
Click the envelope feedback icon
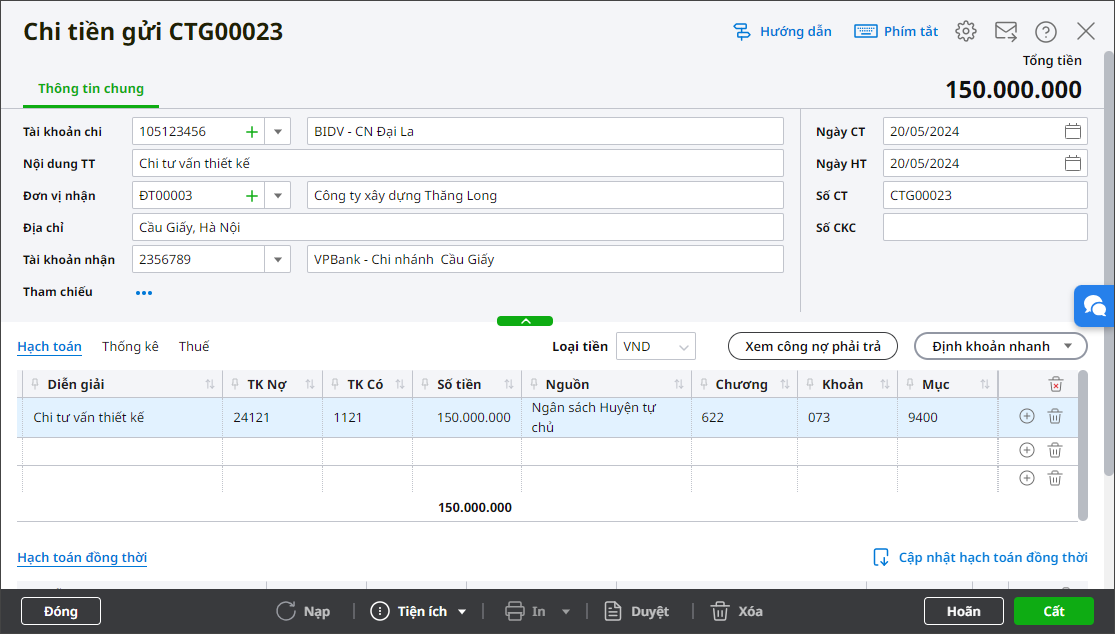1005,31
